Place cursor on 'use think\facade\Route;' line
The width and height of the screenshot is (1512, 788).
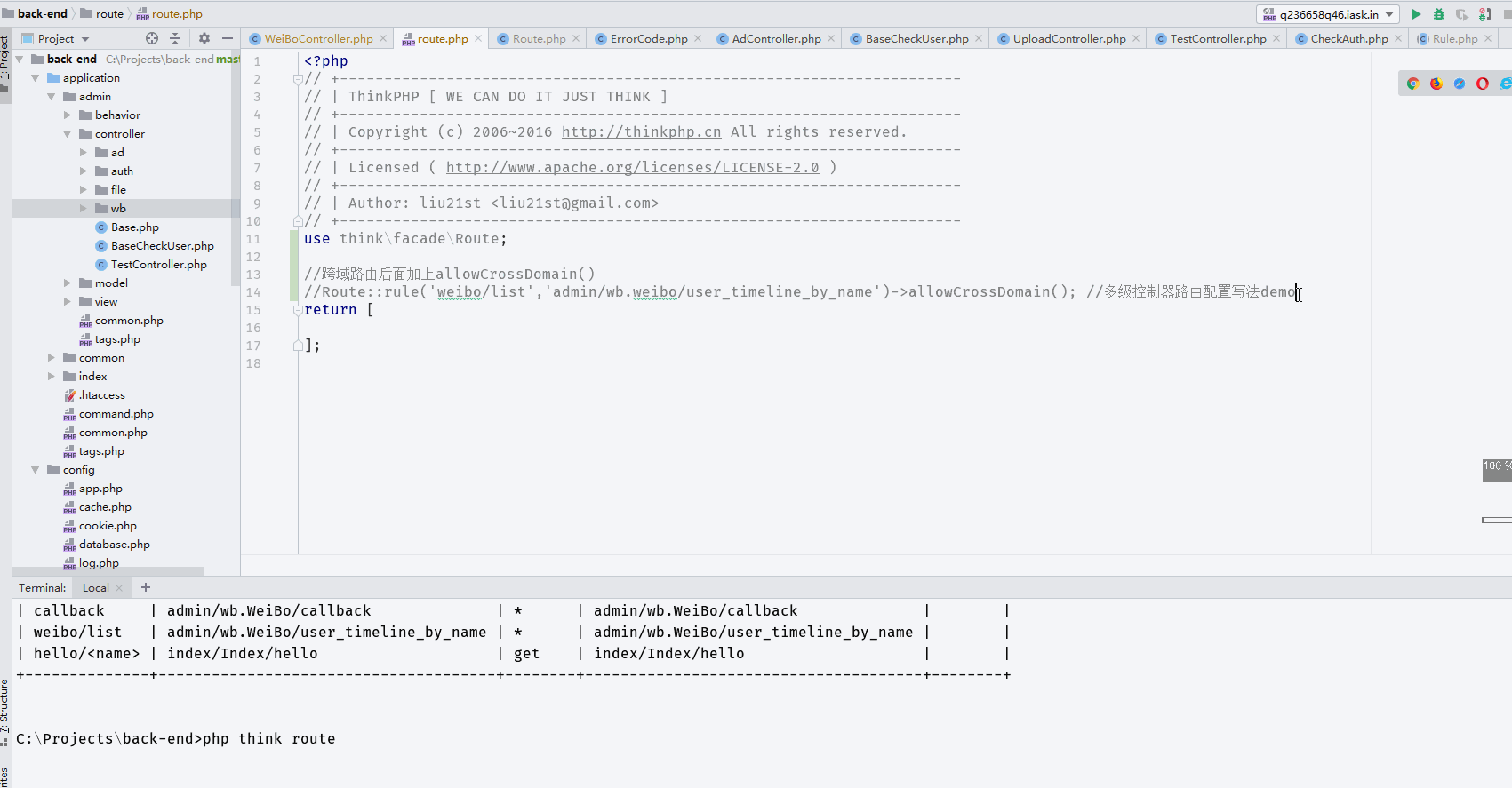[x=405, y=238]
